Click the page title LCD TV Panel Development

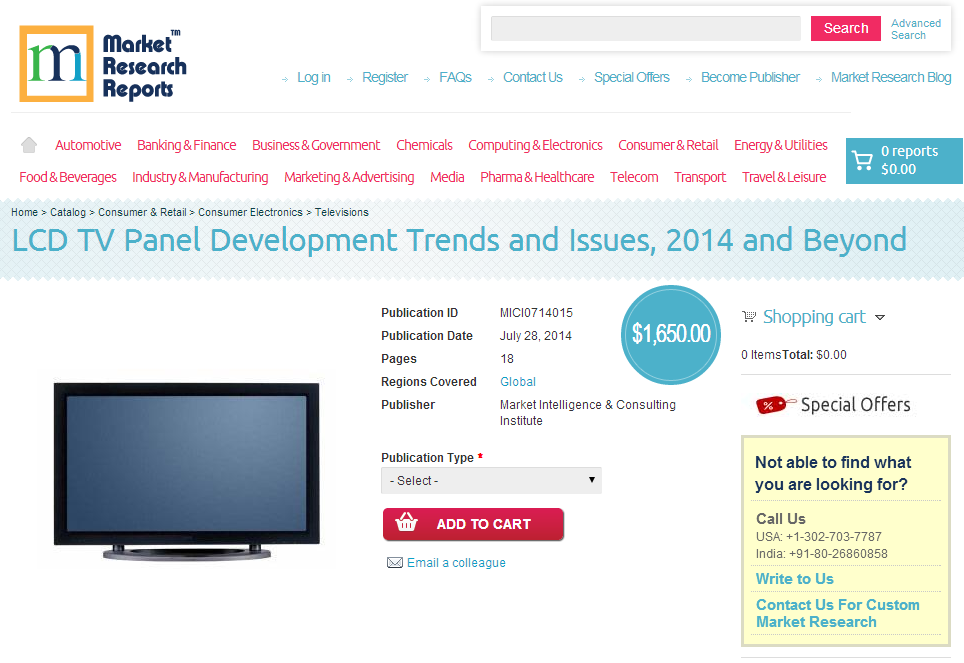[x=459, y=240]
